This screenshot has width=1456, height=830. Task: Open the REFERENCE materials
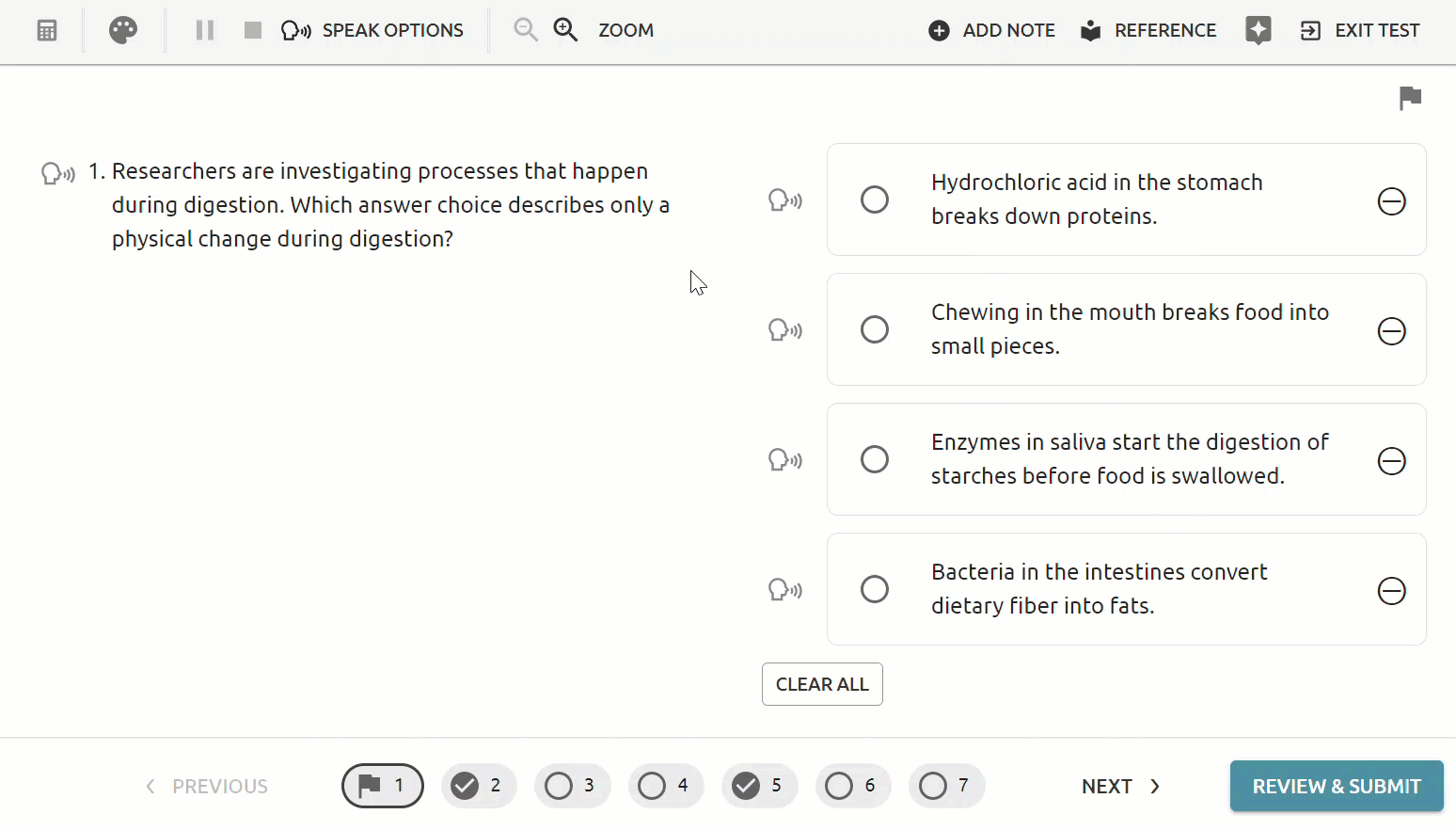[x=1148, y=30]
